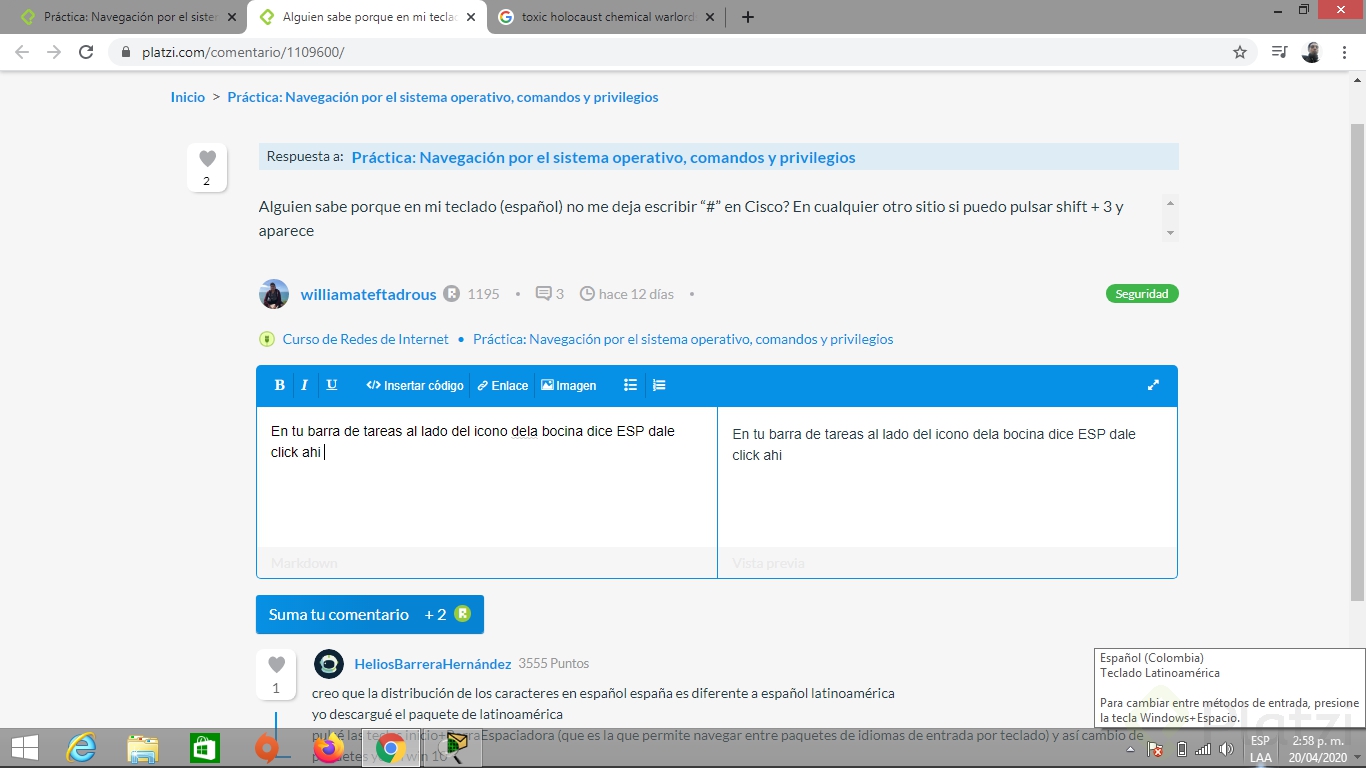Screen dimensions: 1366x768
Task: Open HeliosBarreraHernández's avatar
Action: tap(329, 664)
